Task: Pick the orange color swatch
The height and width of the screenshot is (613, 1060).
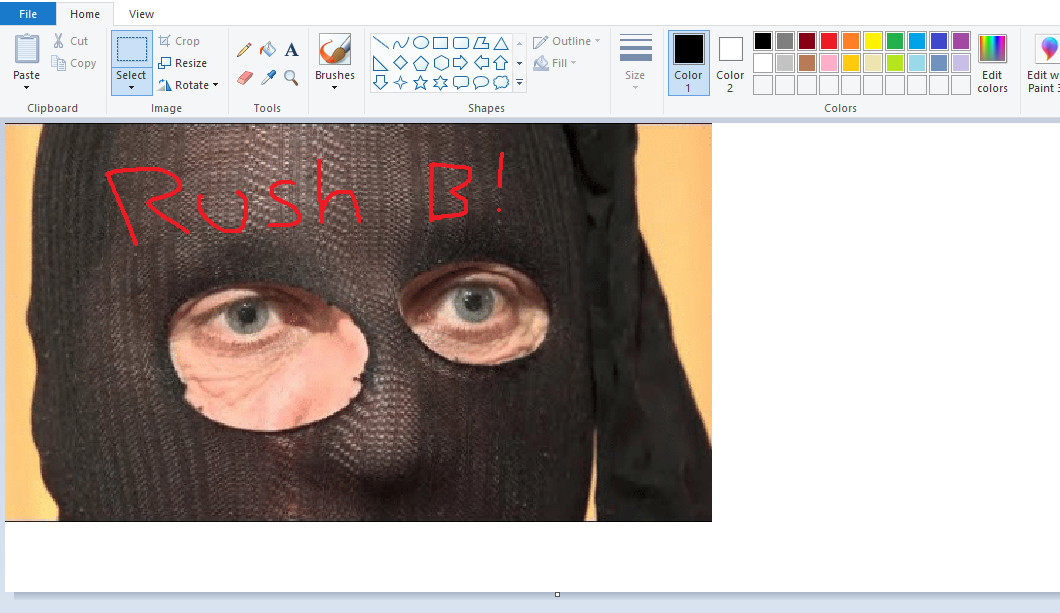Action: pyautogui.click(x=850, y=41)
